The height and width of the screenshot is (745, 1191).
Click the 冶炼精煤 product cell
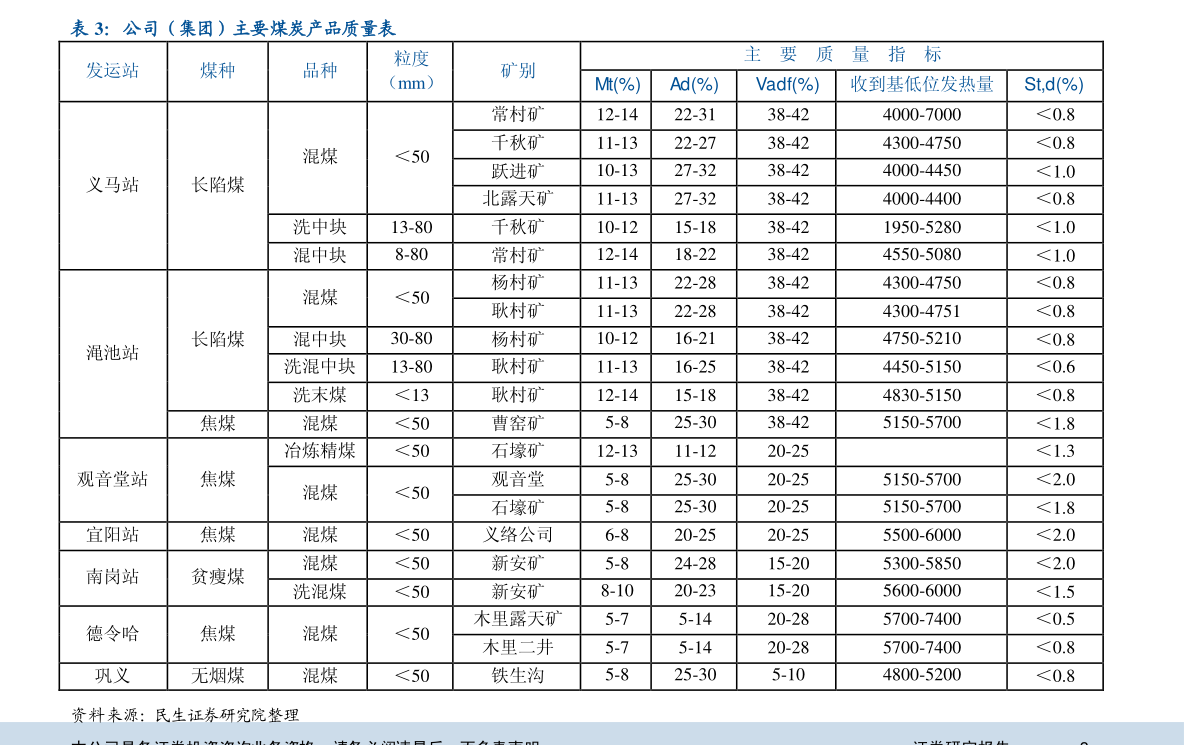(319, 451)
